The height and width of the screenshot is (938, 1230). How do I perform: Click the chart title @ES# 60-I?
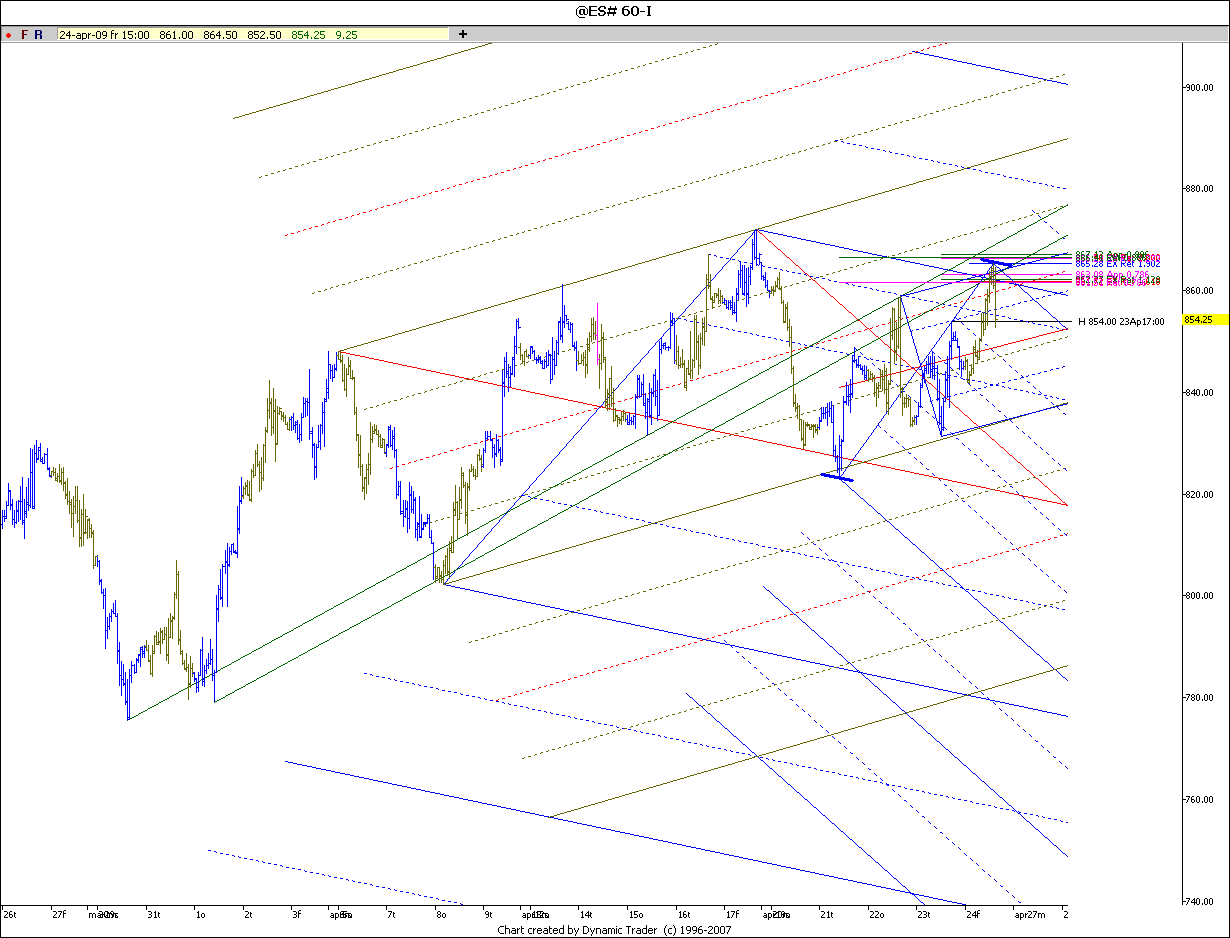[x=615, y=11]
